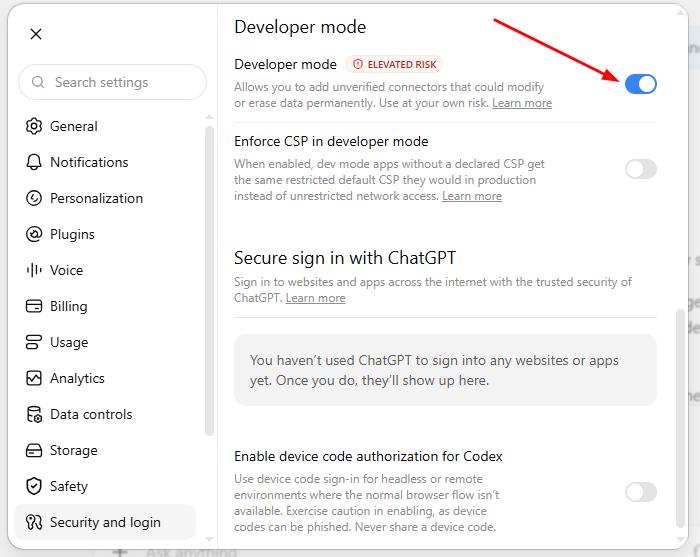Click the 'You haven't used ChatGPT to sign into' notice
The height and width of the screenshot is (557, 700).
(445, 370)
